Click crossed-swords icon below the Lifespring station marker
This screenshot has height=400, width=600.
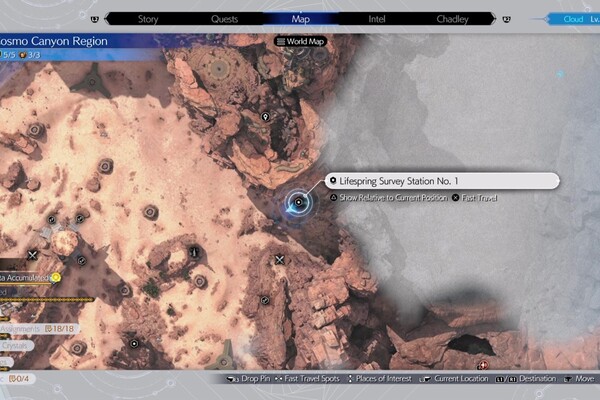(280, 260)
